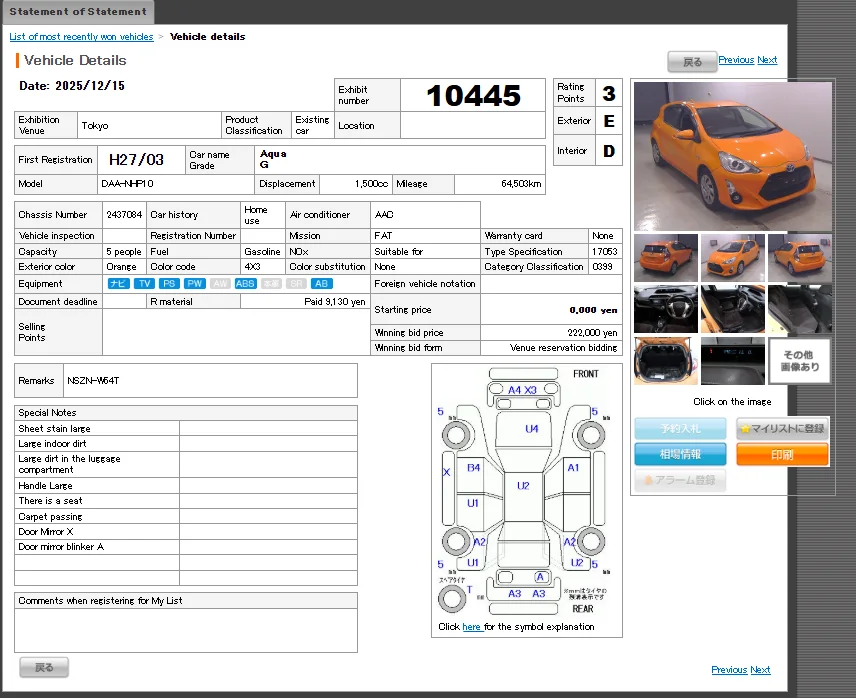Click the AB airbag equipment badge
This screenshot has height=698, width=856.
[322, 283]
